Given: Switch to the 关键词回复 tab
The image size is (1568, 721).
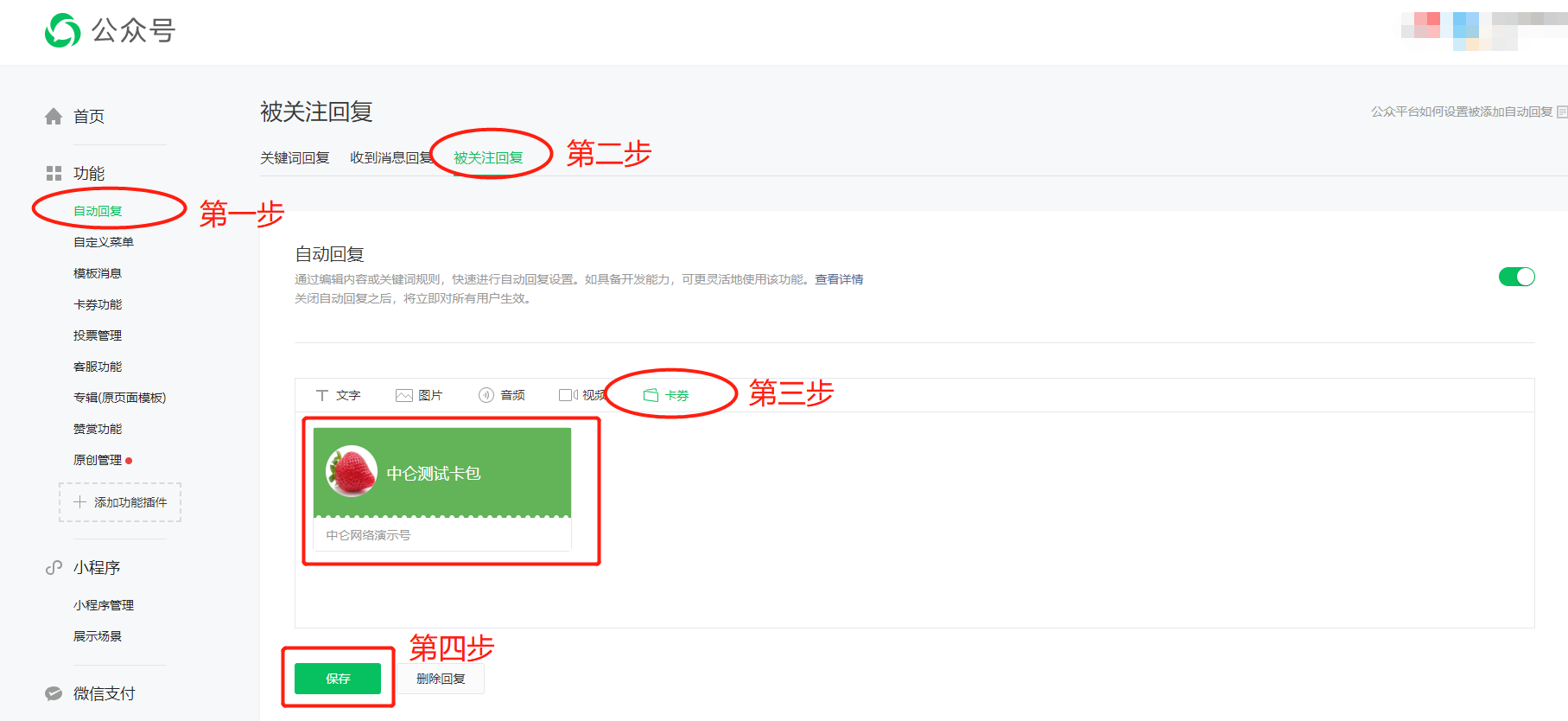Looking at the screenshot, I should 295,158.
